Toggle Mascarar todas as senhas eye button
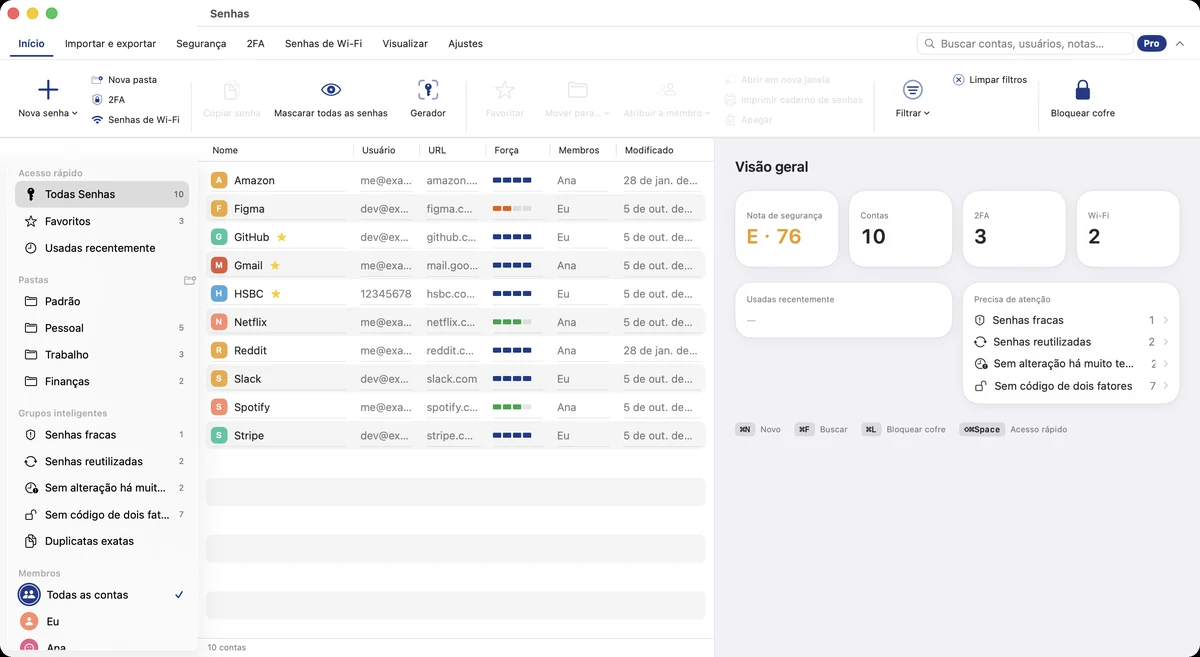The width and height of the screenshot is (1200, 657). point(331,99)
